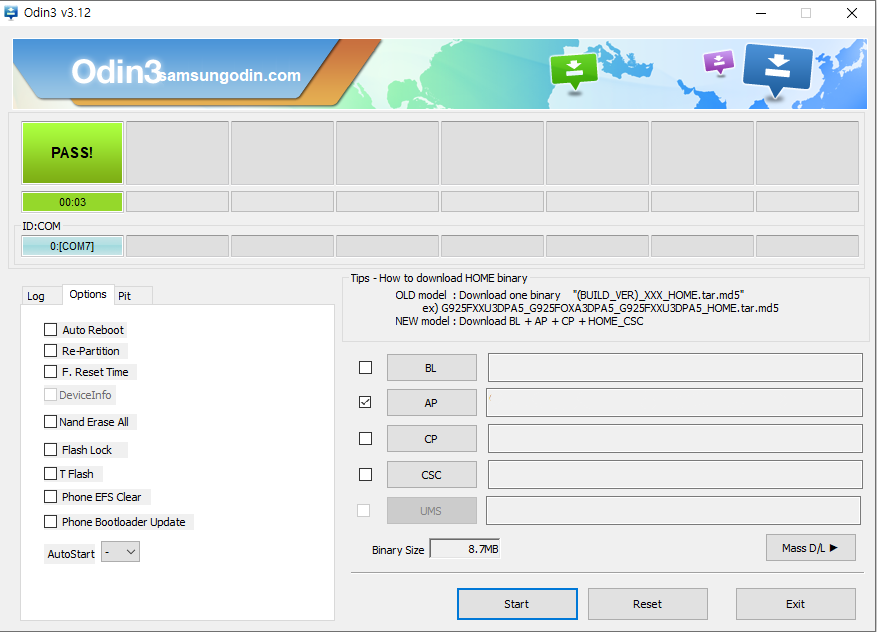877x632 pixels.
Task: Click the AutoStart label
Action: (x=71, y=554)
